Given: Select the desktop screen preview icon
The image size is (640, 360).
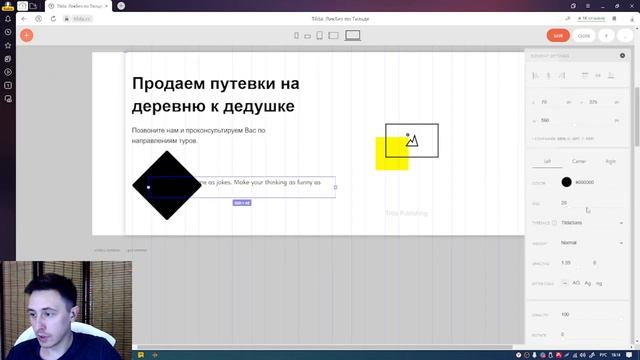Looking at the screenshot, I should tap(353, 36).
